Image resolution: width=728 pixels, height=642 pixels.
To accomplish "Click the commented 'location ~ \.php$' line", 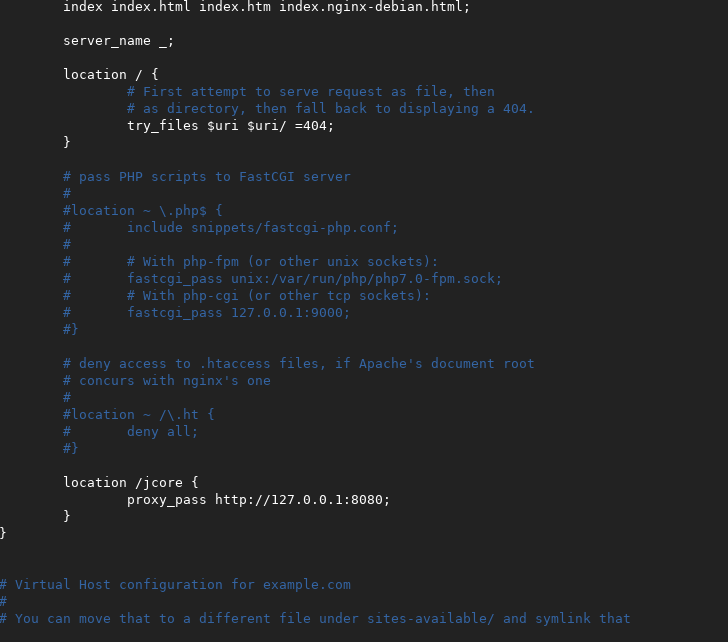I will 142,211.
